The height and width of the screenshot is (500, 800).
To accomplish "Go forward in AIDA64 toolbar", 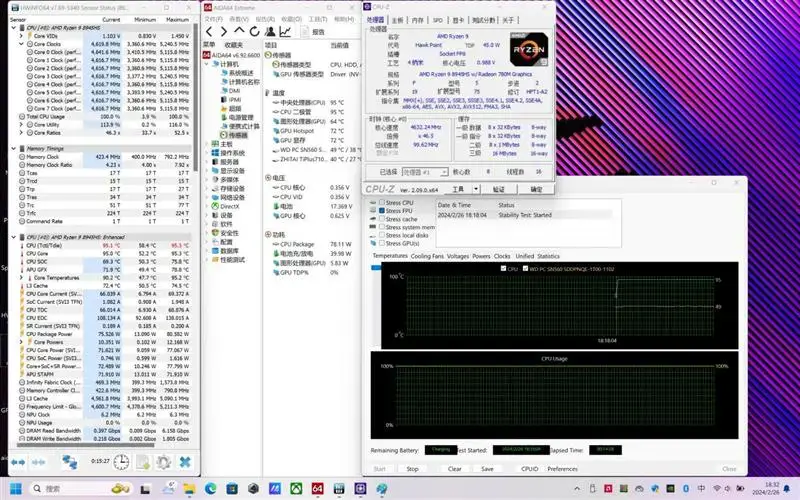I will [x=223, y=32].
